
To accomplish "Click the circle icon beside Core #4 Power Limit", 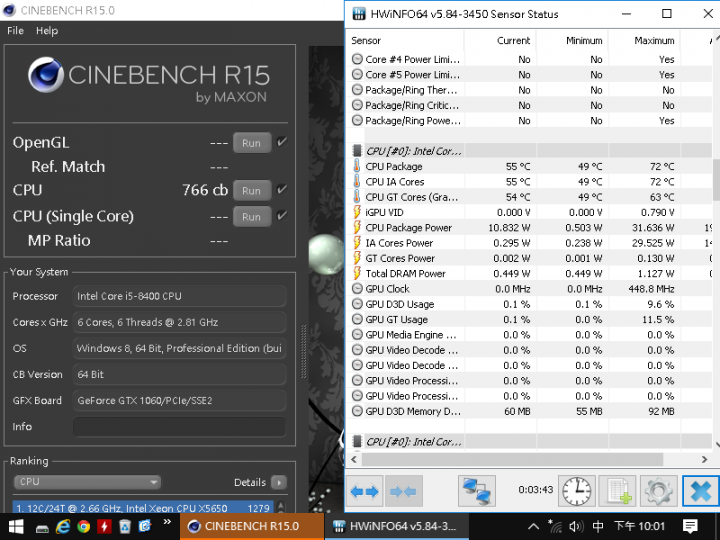I will [357, 59].
